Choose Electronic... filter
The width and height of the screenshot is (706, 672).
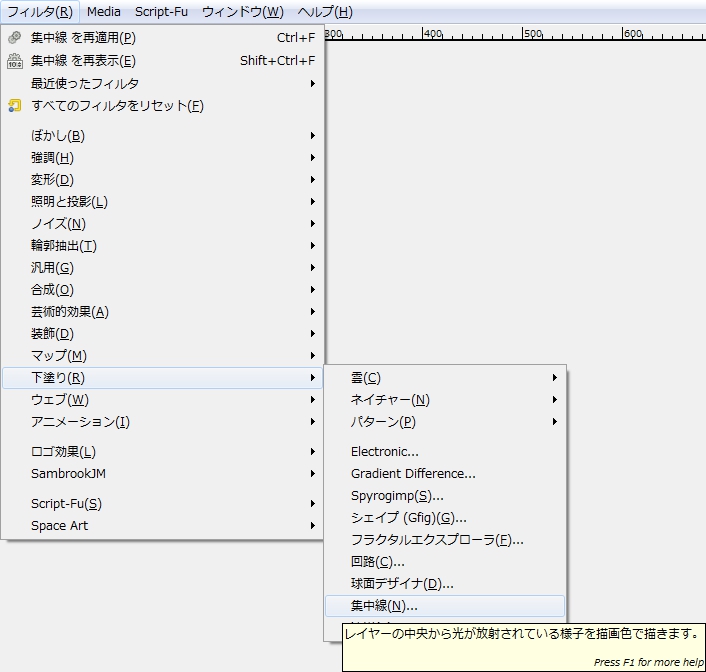(445, 452)
